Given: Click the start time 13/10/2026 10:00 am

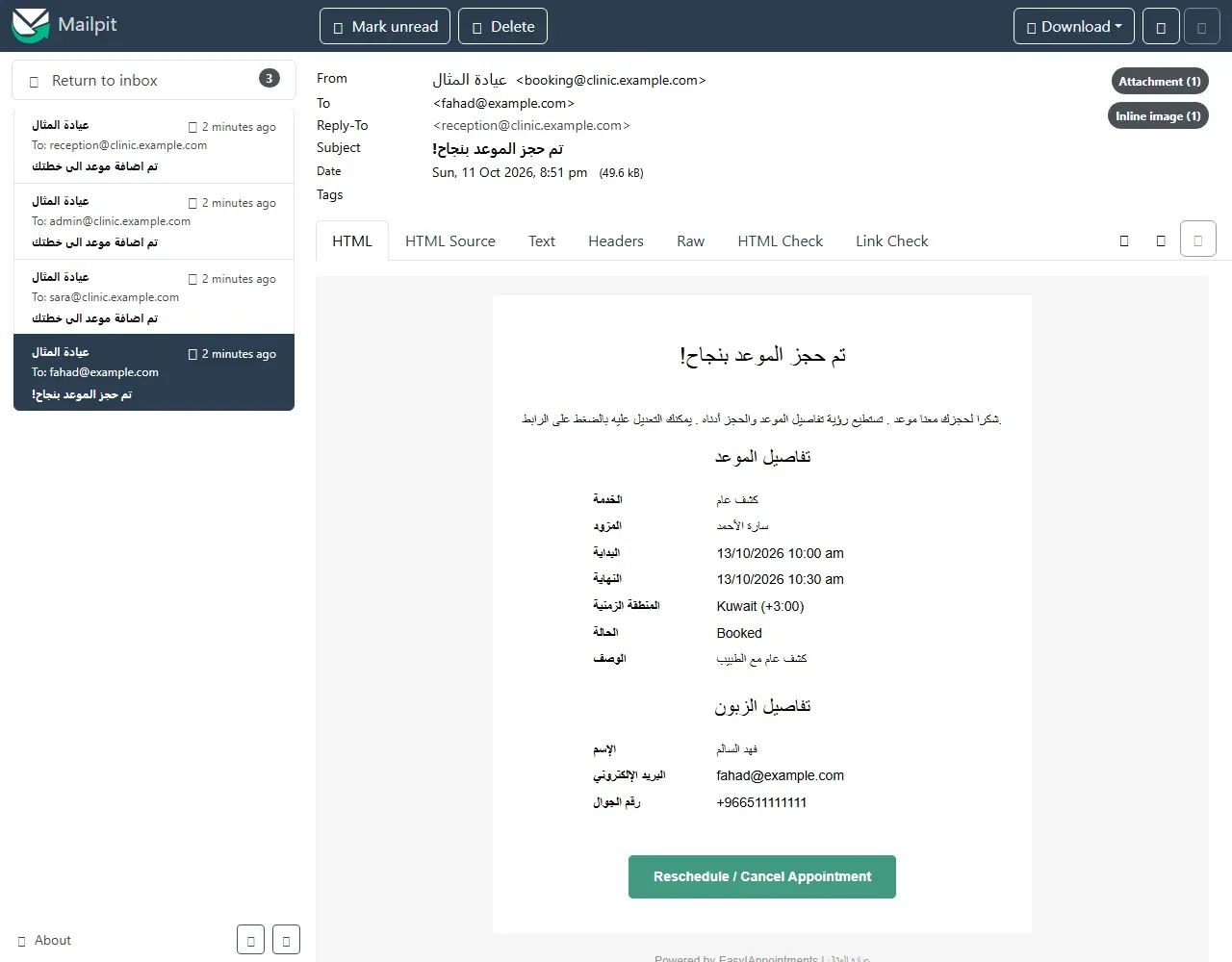Looking at the screenshot, I should click(781, 553).
